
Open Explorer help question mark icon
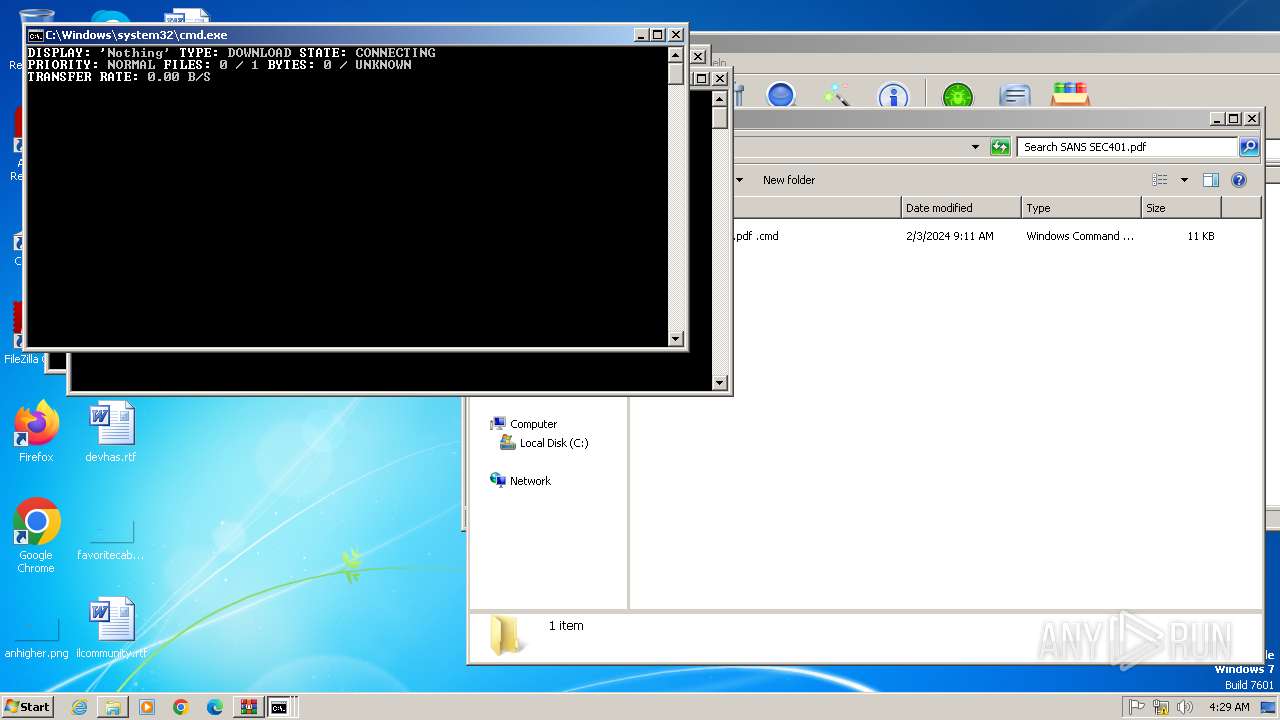tap(1239, 180)
